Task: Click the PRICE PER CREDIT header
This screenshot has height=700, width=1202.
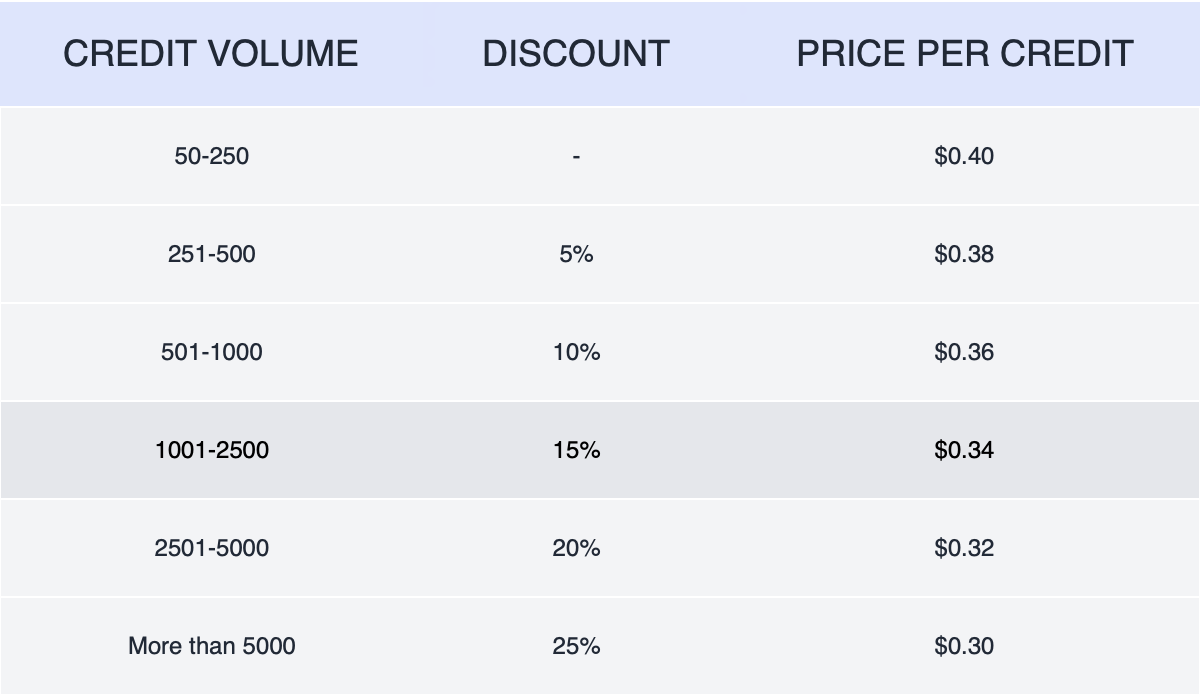Action: coord(964,54)
